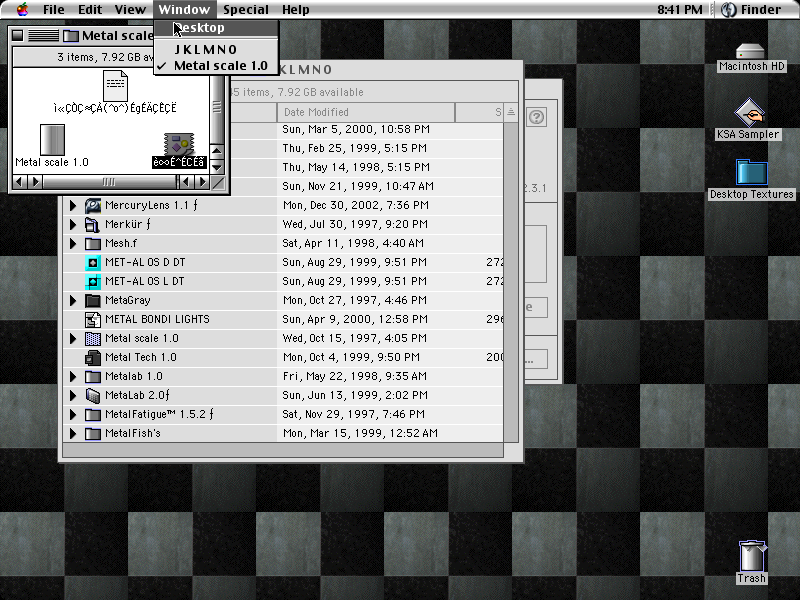
Task: Click the folder proxy icon in Metal scale title bar
Action: tap(70, 36)
